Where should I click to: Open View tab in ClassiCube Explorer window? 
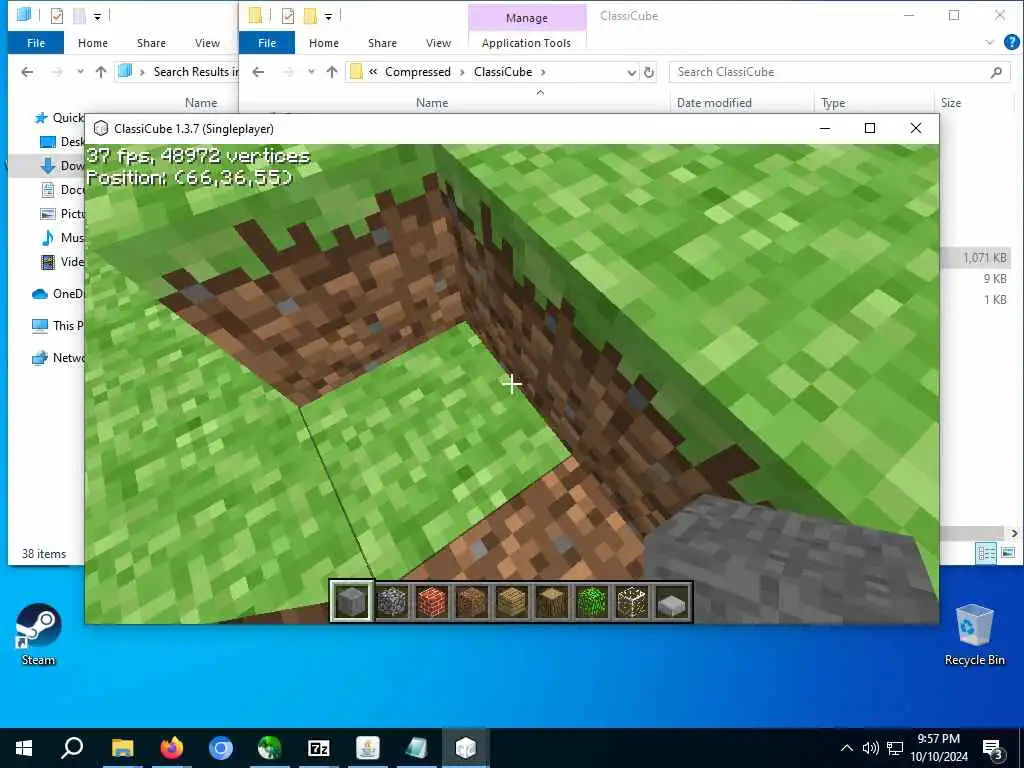click(x=438, y=42)
